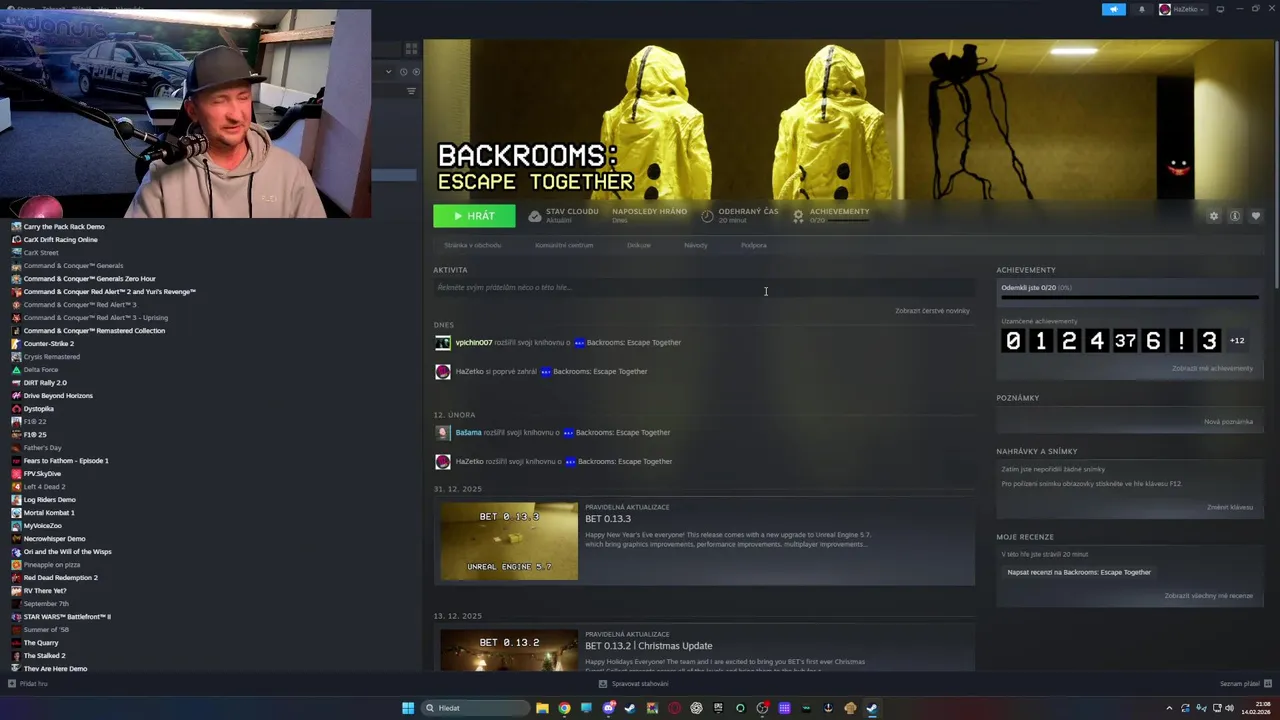Show hidden tray icons chevron
Screen dimensions: 1280x720
tap(1170, 708)
